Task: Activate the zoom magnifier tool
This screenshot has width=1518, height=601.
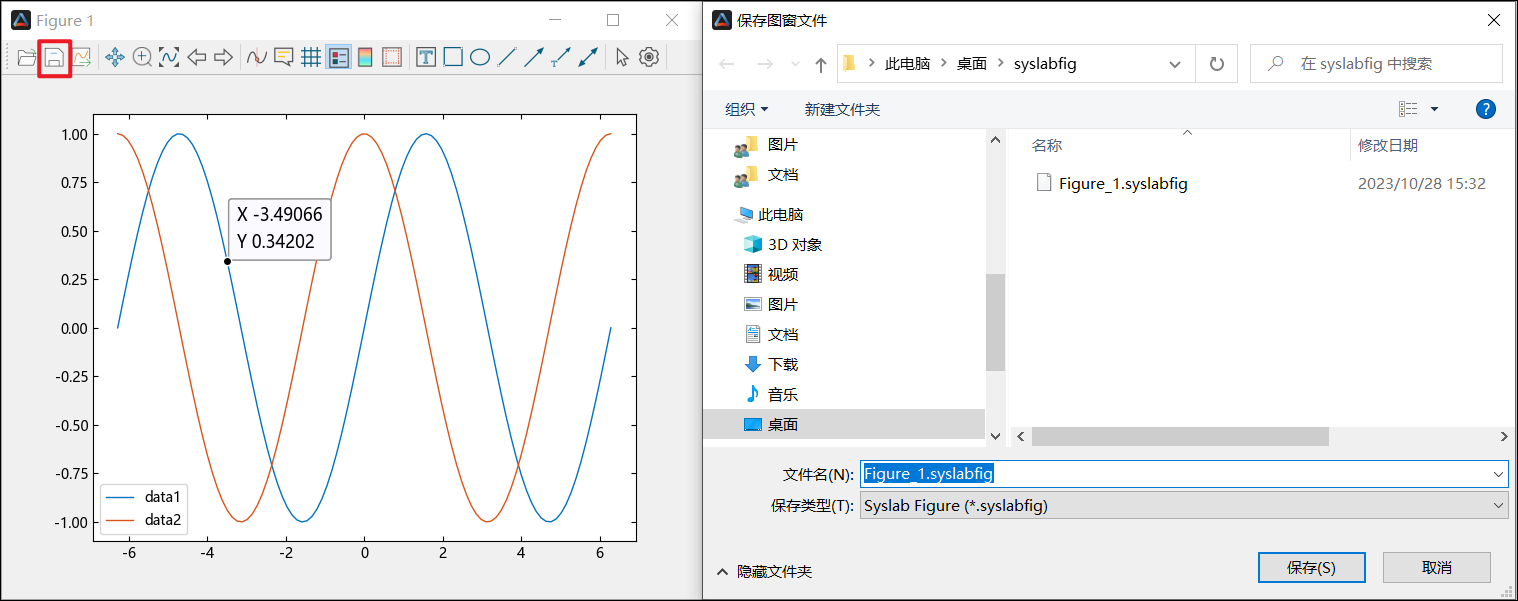Action: click(x=142, y=58)
